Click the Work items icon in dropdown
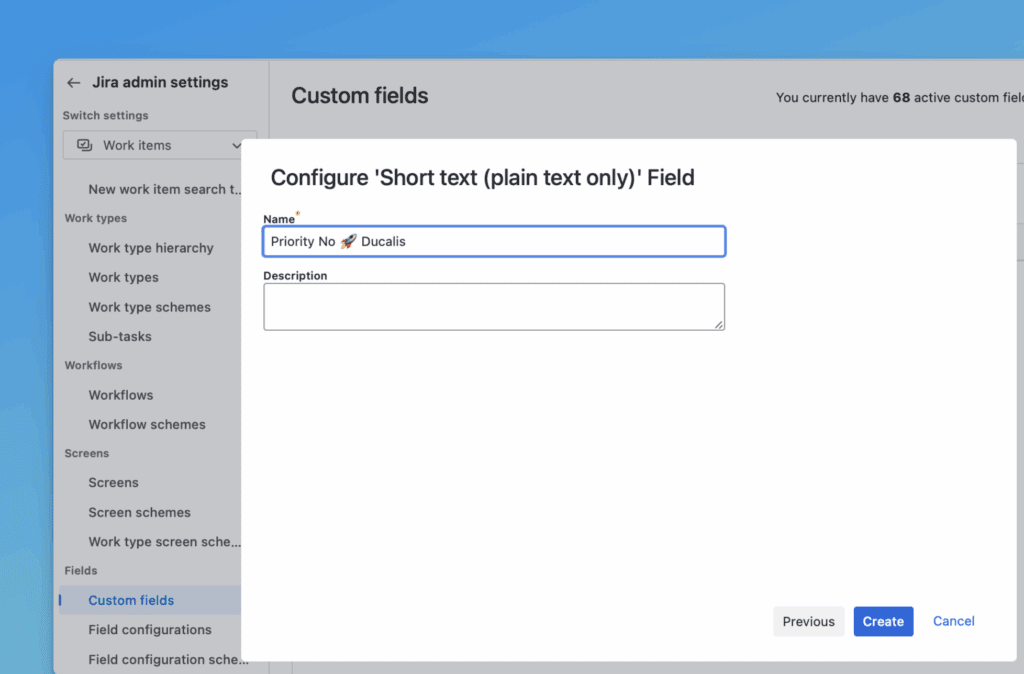 85,145
